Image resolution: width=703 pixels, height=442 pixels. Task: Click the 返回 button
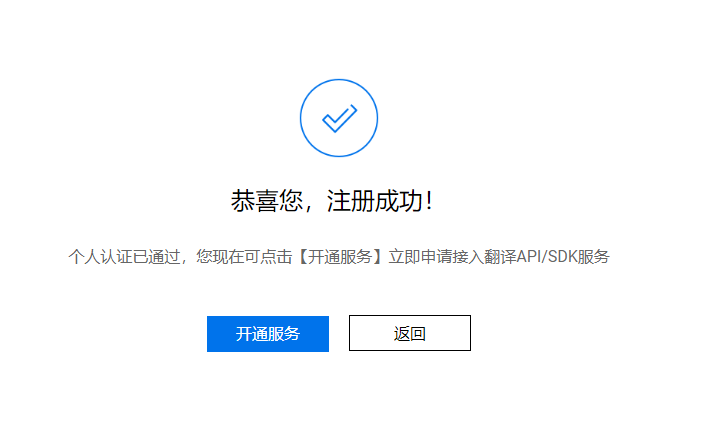[x=410, y=333]
